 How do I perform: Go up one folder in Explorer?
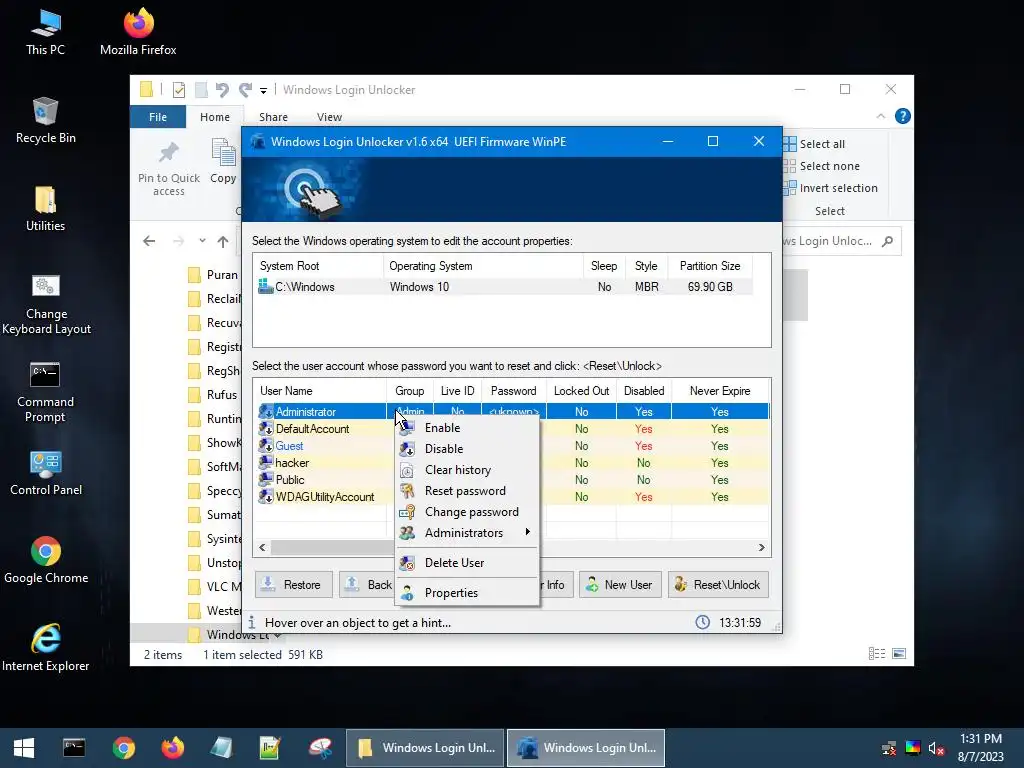[223, 242]
